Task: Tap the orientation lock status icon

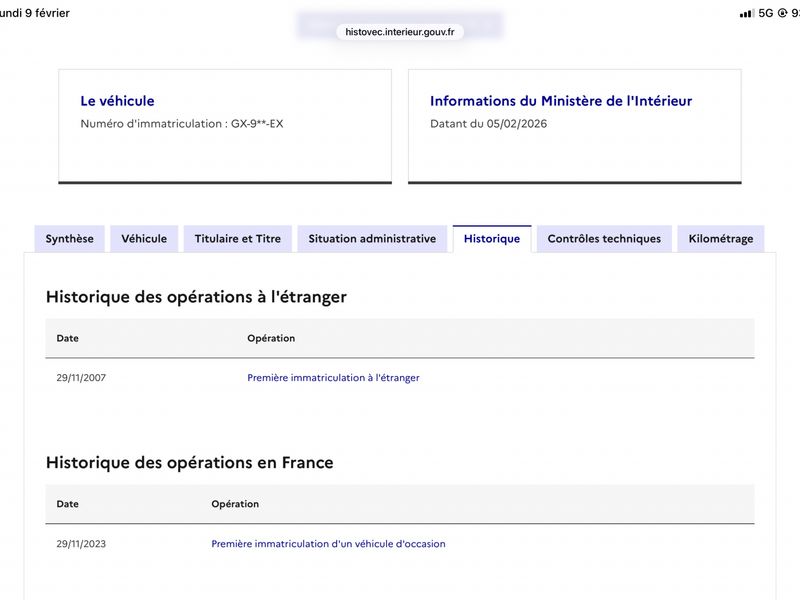Action: 782,13
